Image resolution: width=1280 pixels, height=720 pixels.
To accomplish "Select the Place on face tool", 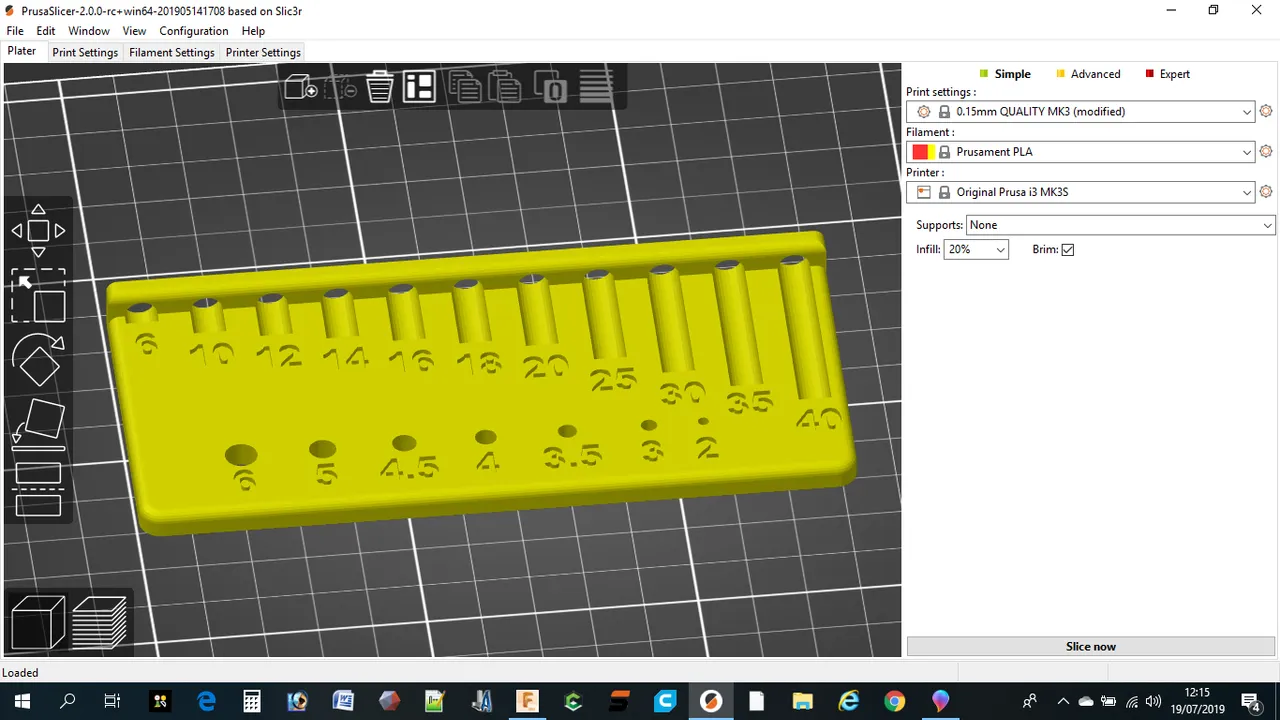I will pyautogui.click(x=38, y=425).
